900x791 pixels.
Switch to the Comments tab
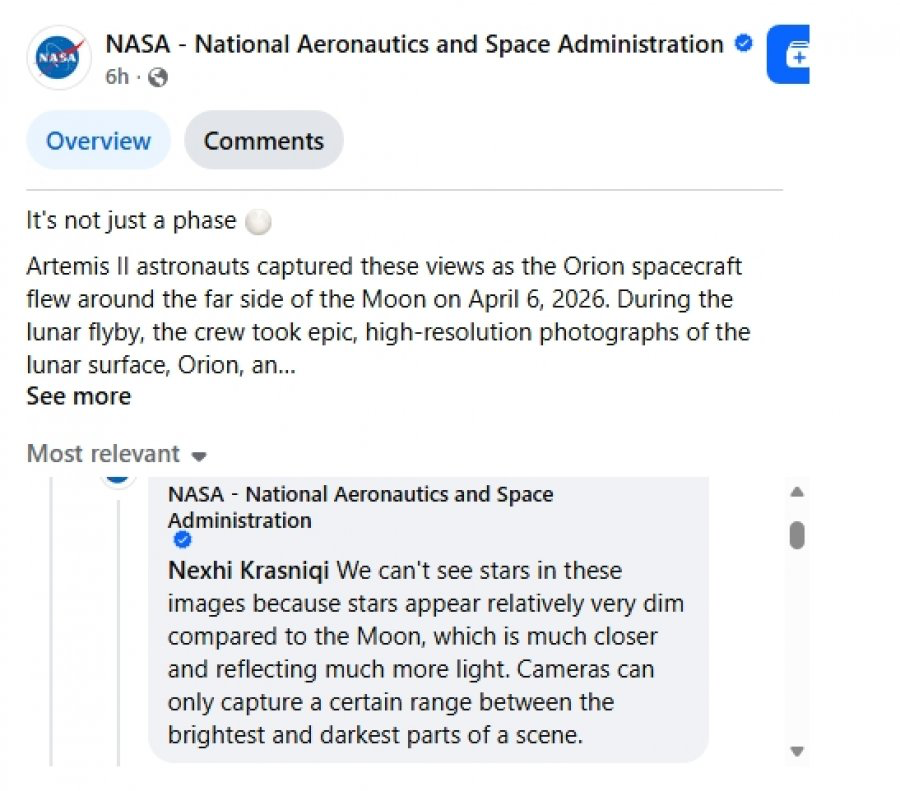(x=264, y=141)
